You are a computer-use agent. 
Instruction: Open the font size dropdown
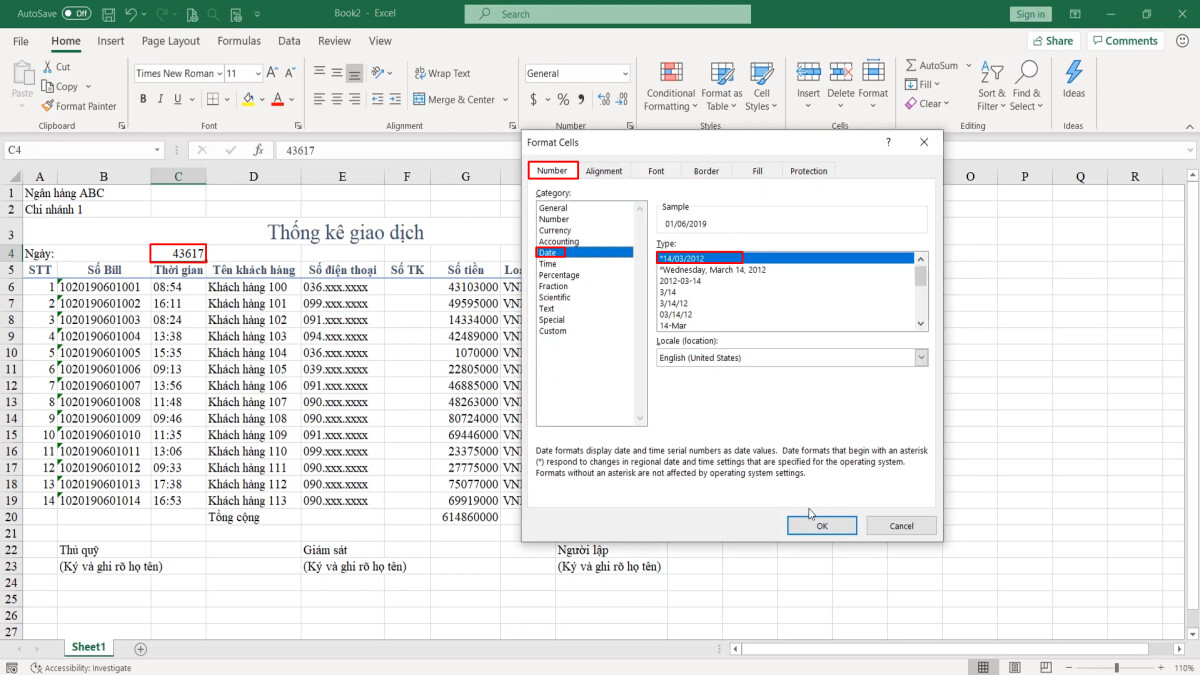[258, 73]
